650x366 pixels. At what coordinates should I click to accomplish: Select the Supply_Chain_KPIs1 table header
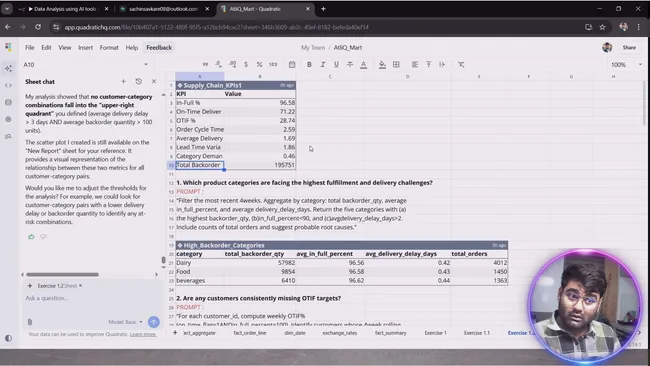click(235, 85)
